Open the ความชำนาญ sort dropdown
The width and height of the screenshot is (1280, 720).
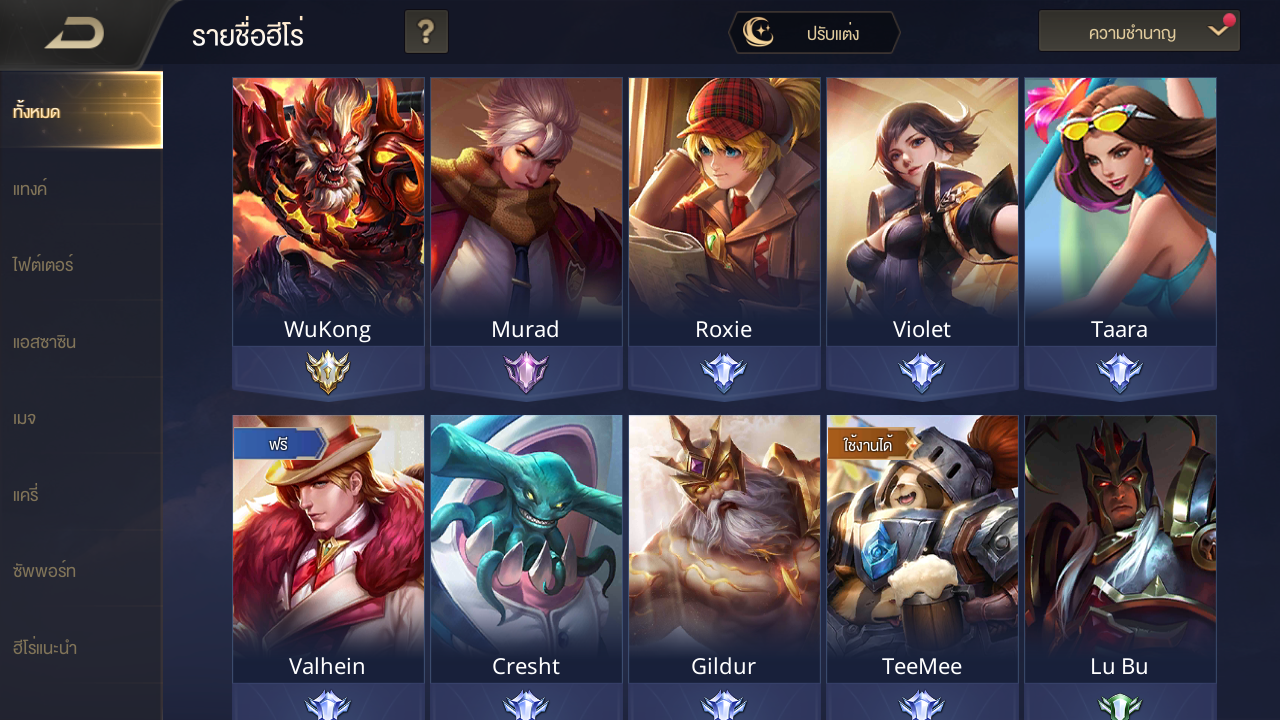[1139, 32]
